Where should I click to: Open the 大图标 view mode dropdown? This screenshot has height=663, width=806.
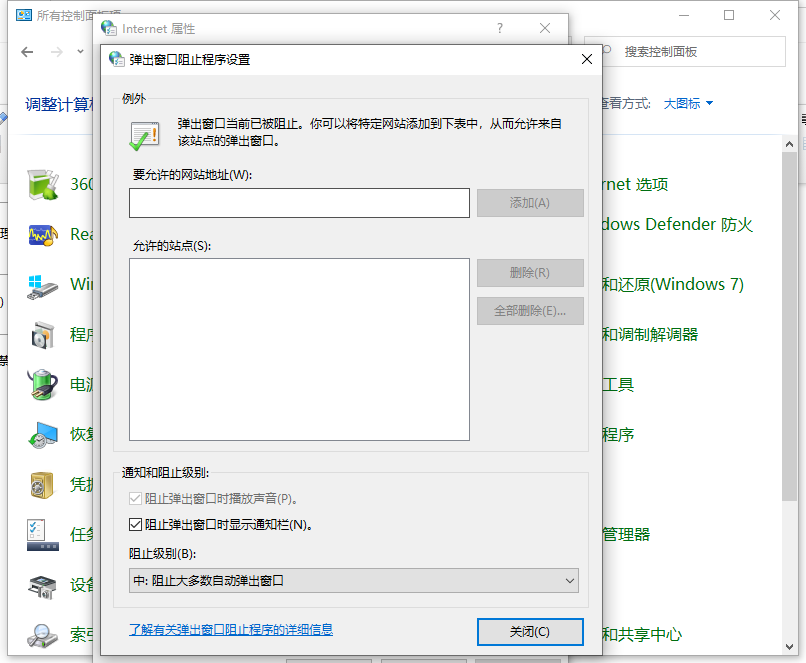point(688,103)
